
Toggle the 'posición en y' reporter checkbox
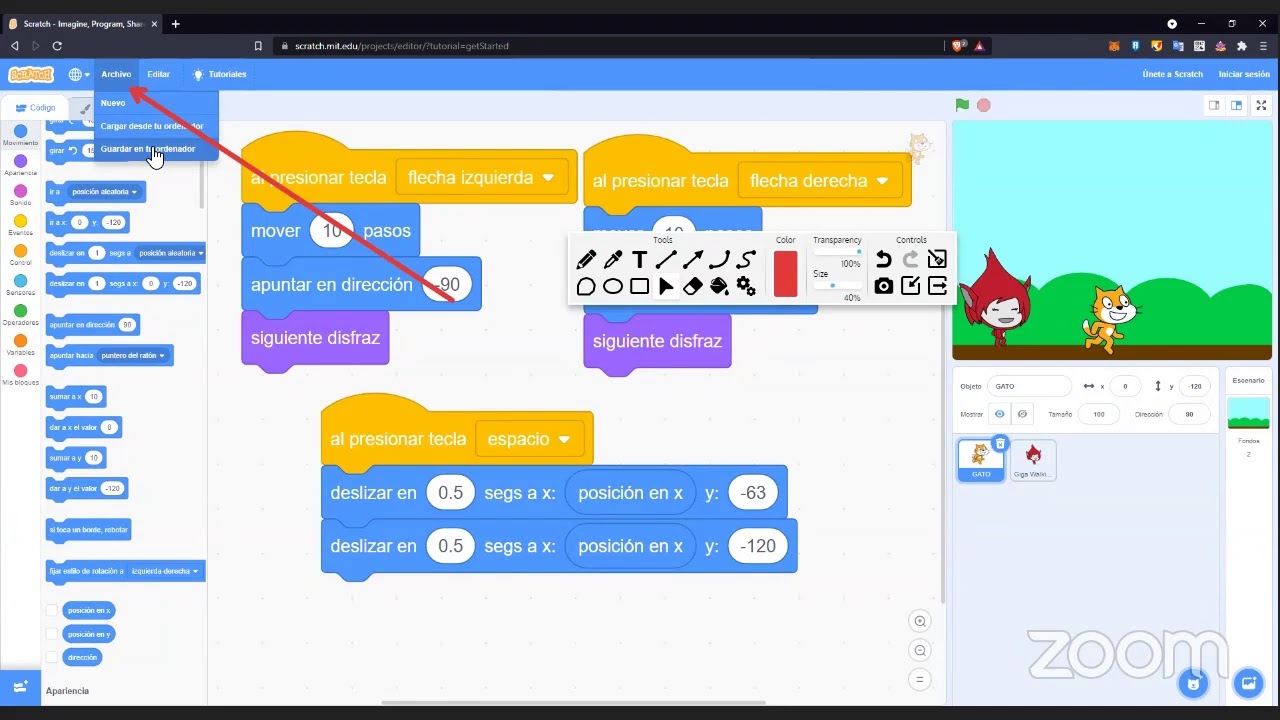click(52, 634)
